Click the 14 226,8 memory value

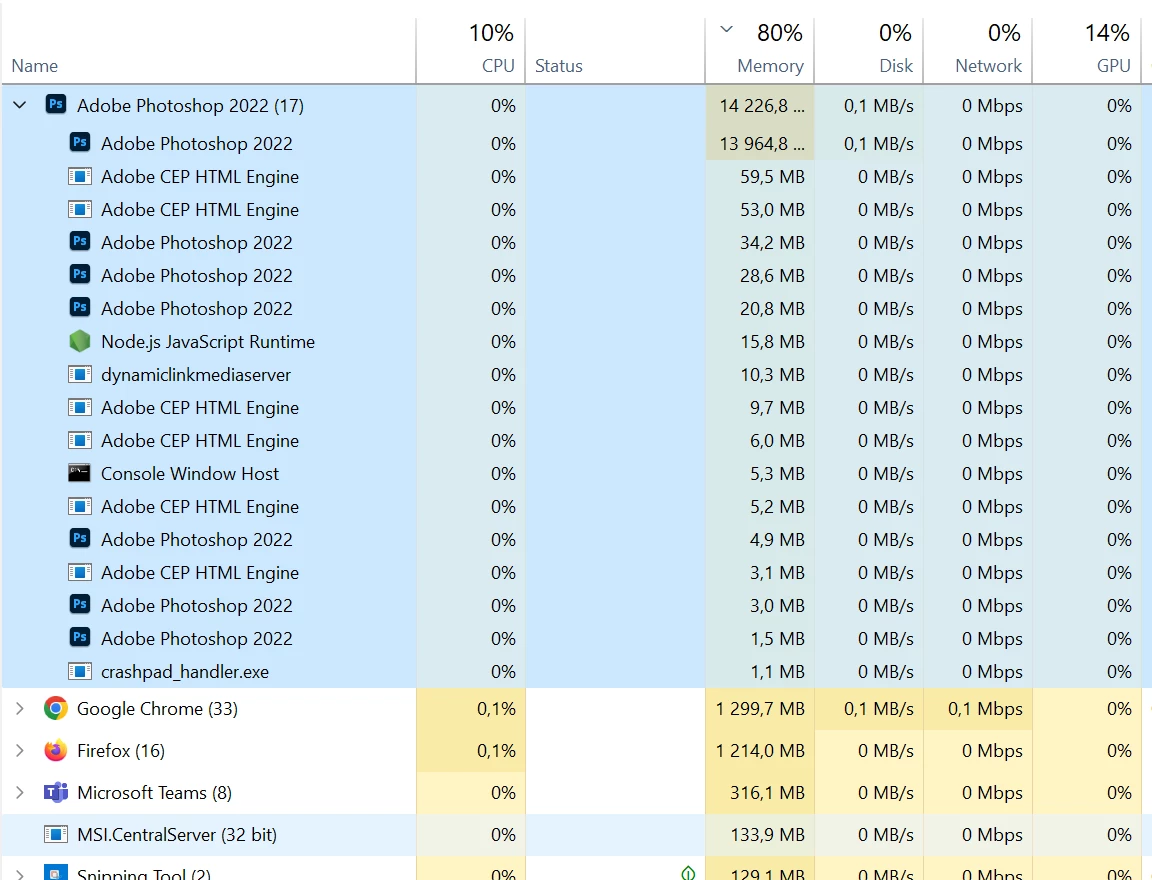(761, 106)
